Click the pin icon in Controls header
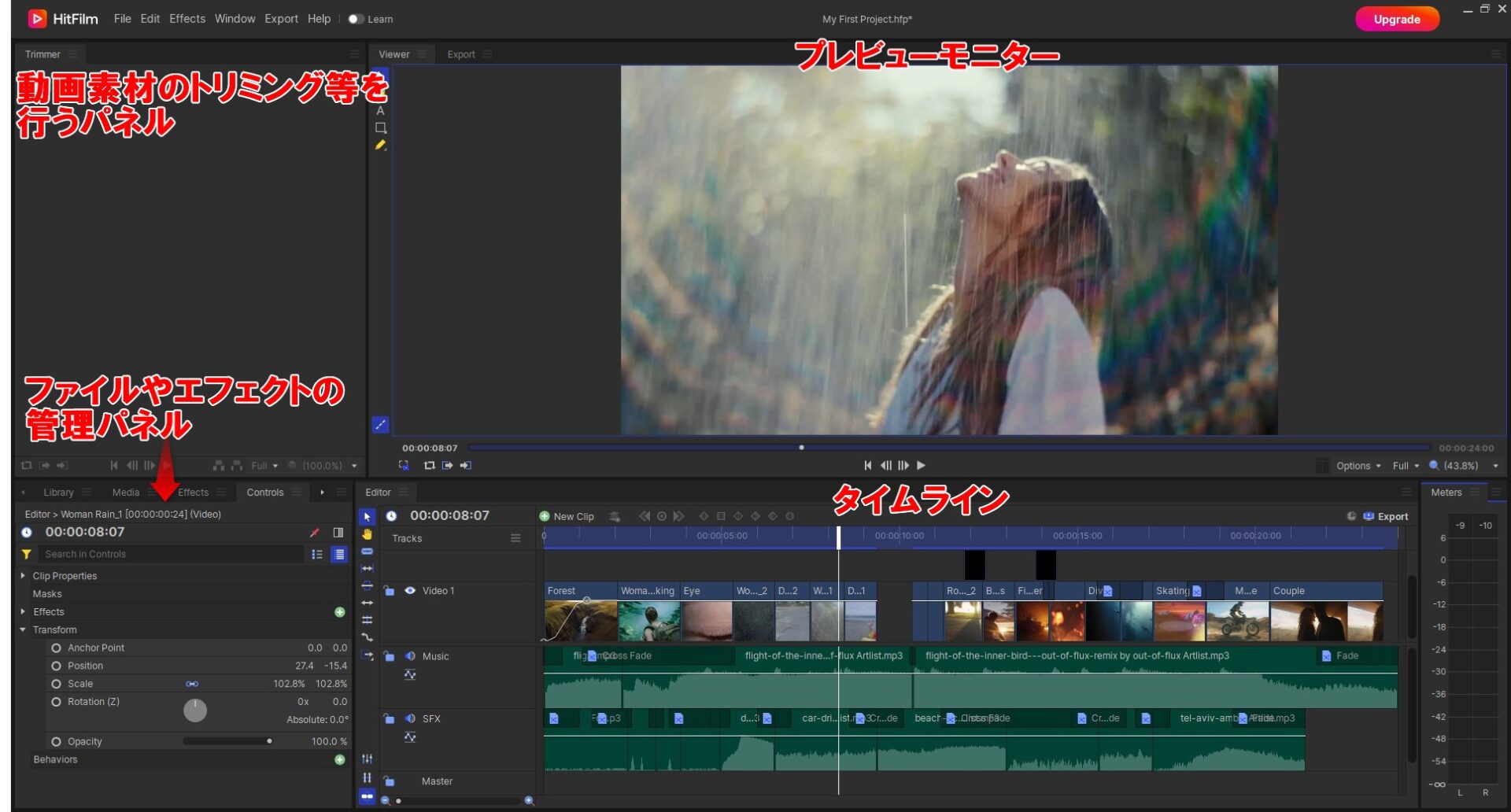 click(315, 532)
